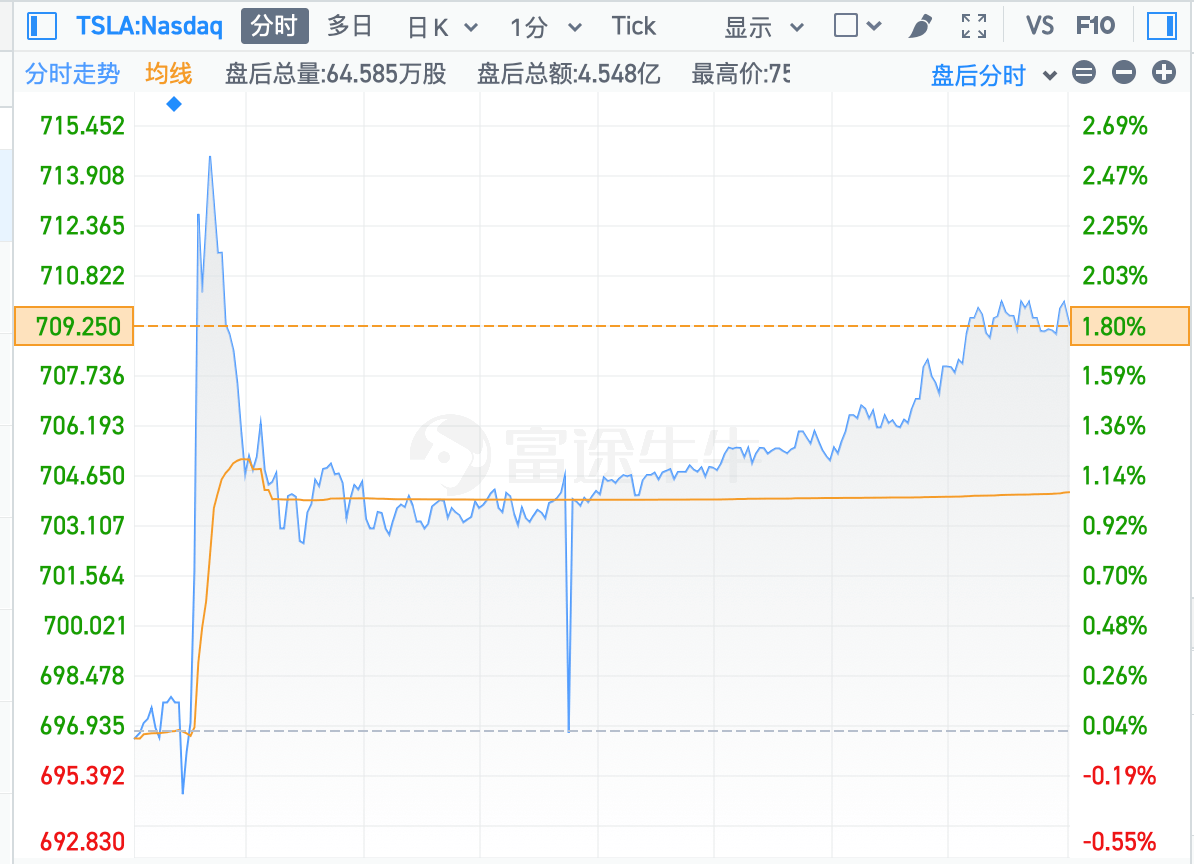The width and height of the screenshot is (1194, 864).
Task: Click 盘后总额:4.548亿 text
Action: pos(569,74)
